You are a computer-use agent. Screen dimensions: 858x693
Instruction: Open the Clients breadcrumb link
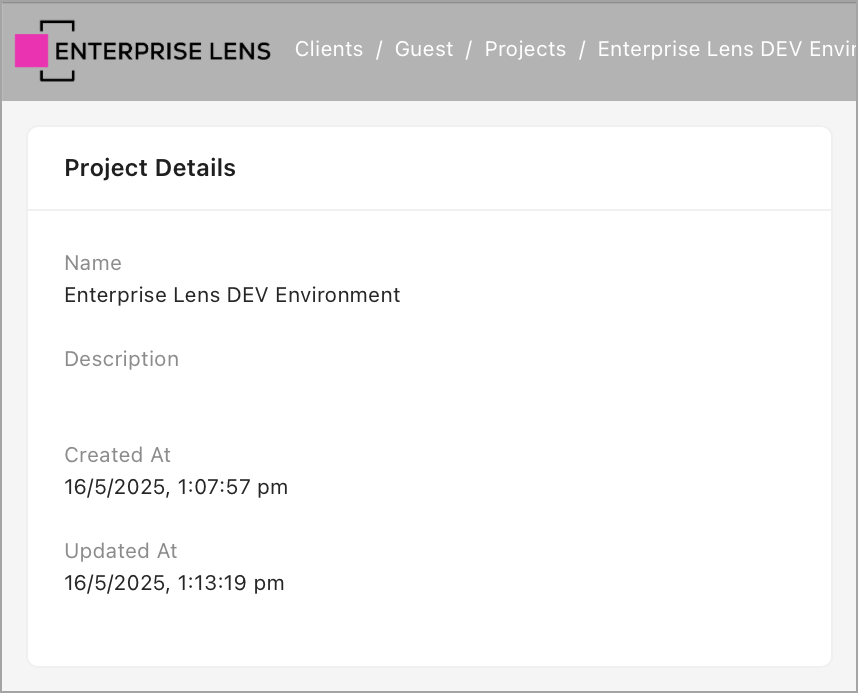click(x=329, y=49)
